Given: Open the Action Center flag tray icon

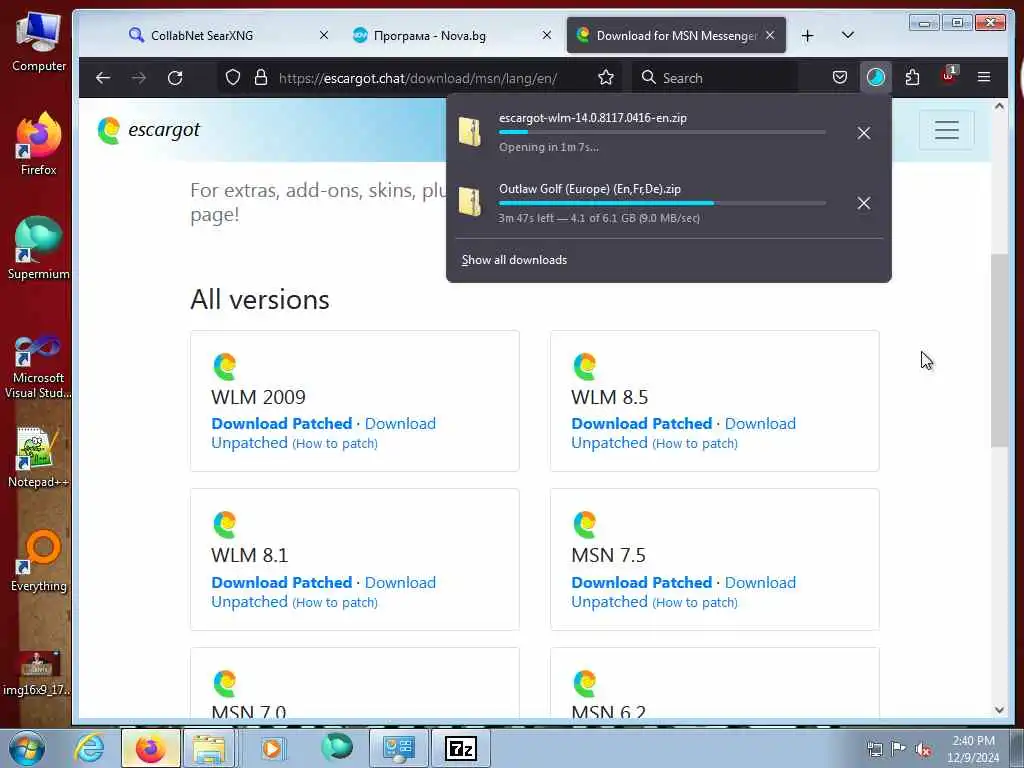Looking at the screenshot, I should 899,749.
